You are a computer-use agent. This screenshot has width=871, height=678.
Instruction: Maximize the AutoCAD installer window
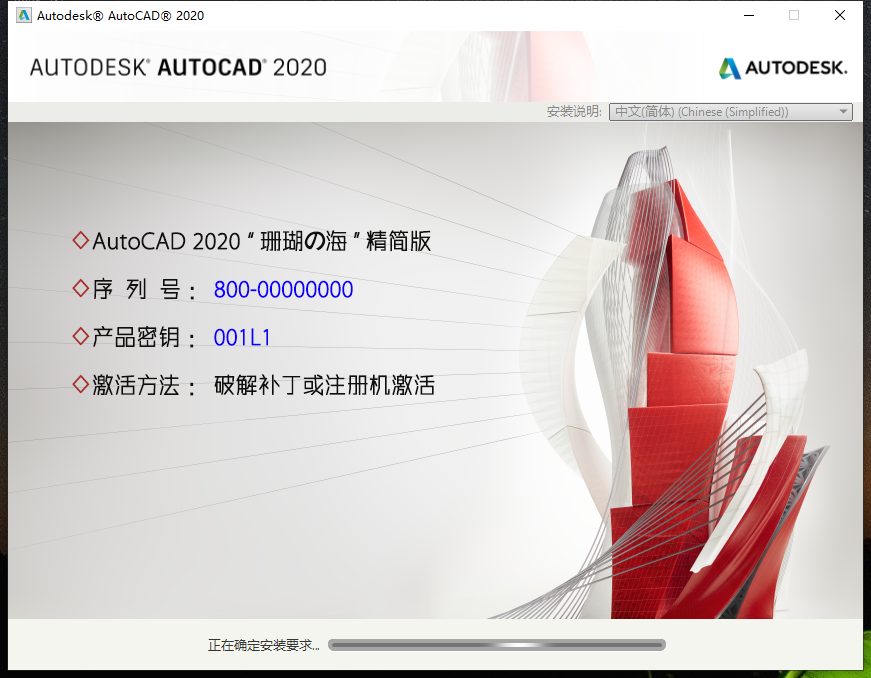[x=794, y=15]
